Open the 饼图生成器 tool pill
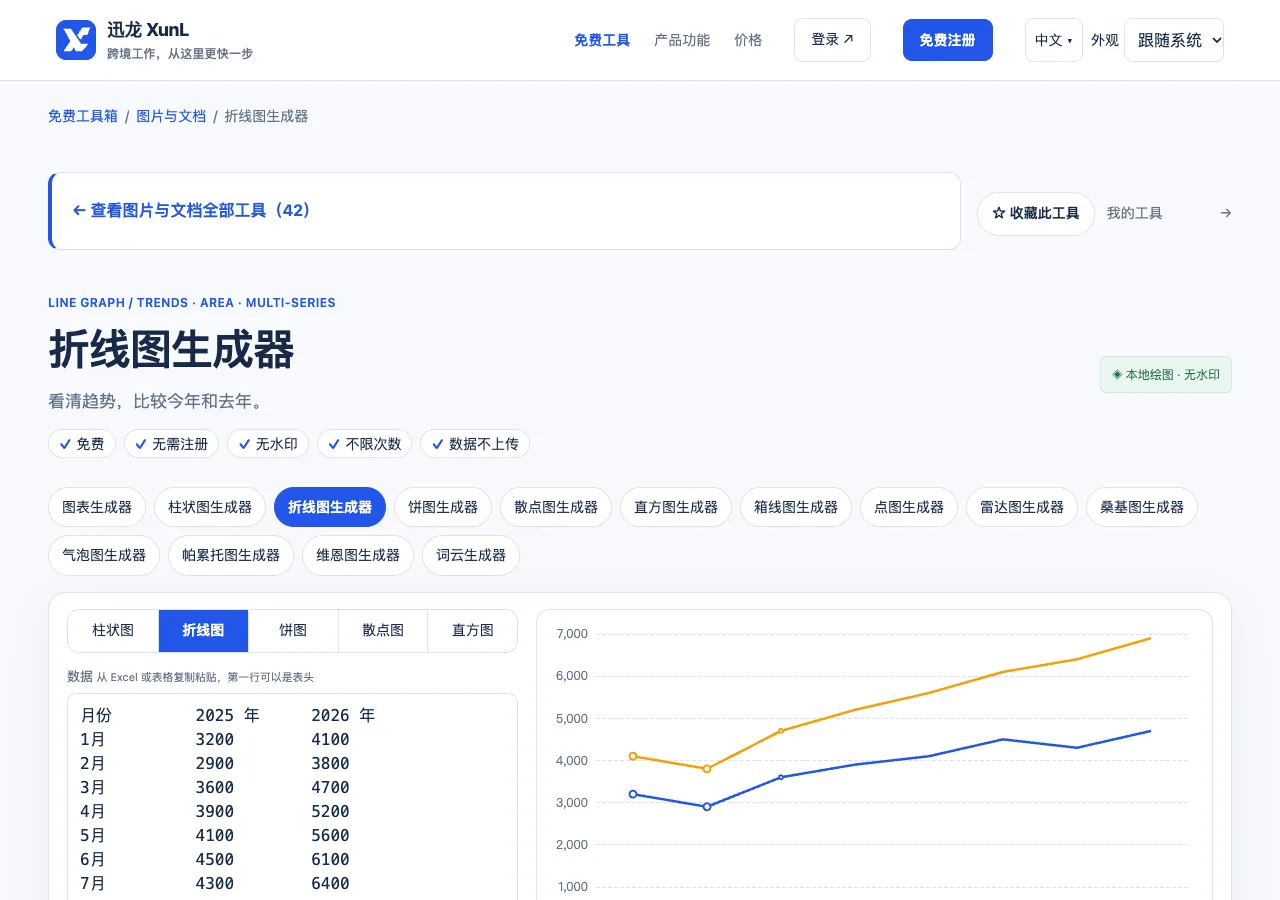This screenshot has height=900, width=1280. [x=443, y=507]
